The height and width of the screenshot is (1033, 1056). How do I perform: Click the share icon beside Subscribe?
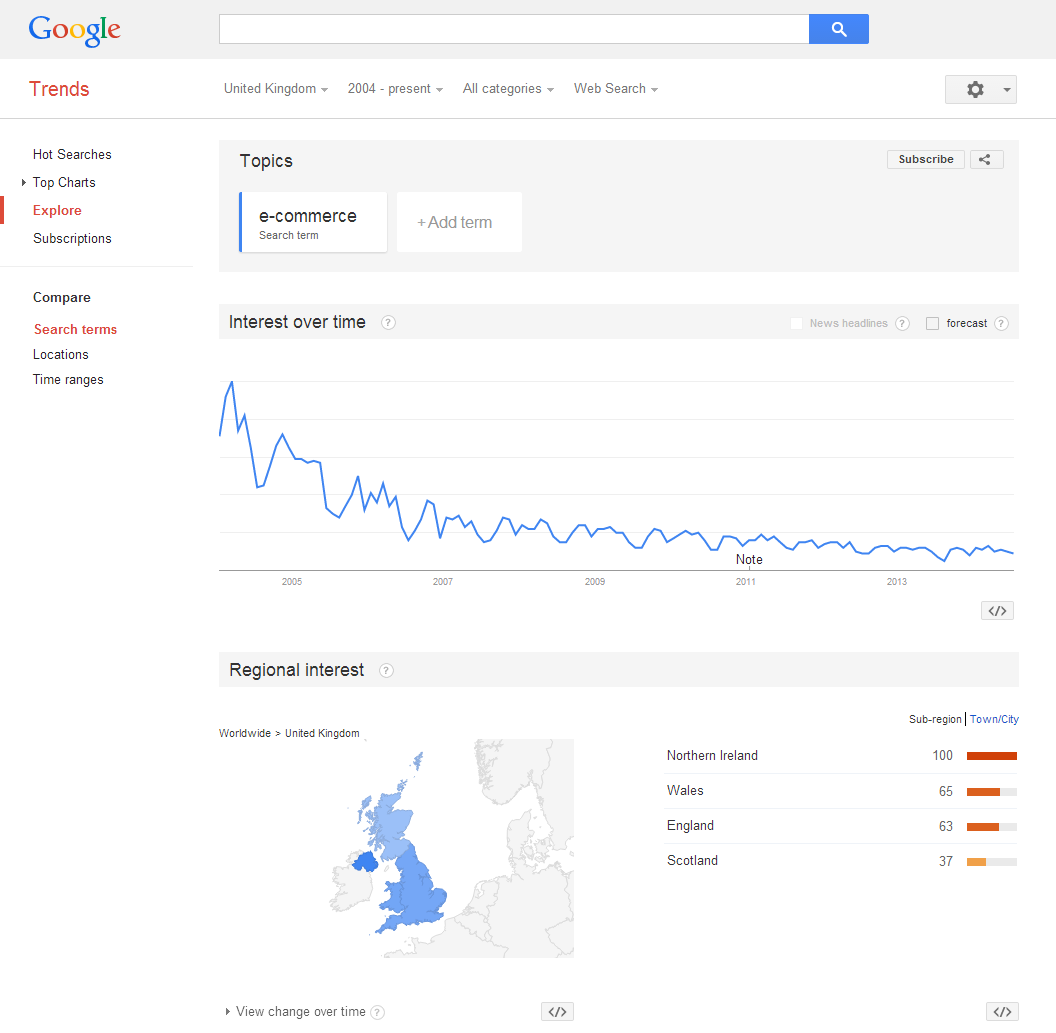click(986, 160)
